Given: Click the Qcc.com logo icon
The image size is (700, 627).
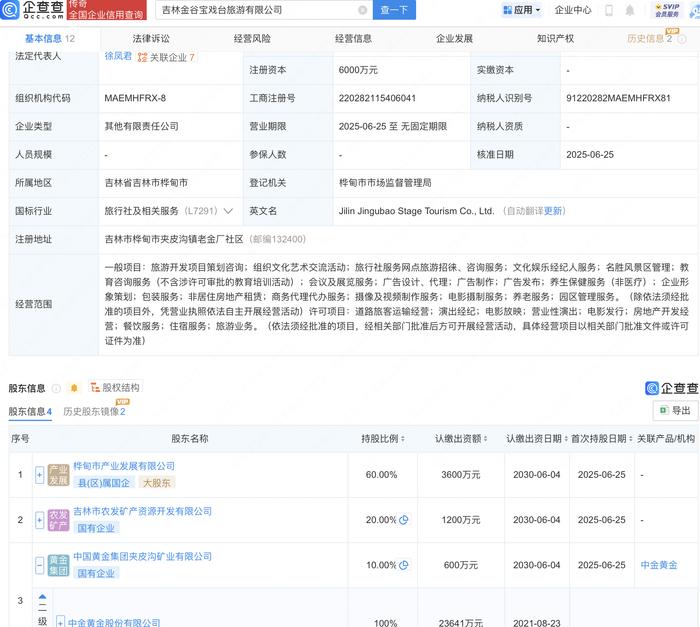Looking at the screenshot, I should tap(10, 9).
